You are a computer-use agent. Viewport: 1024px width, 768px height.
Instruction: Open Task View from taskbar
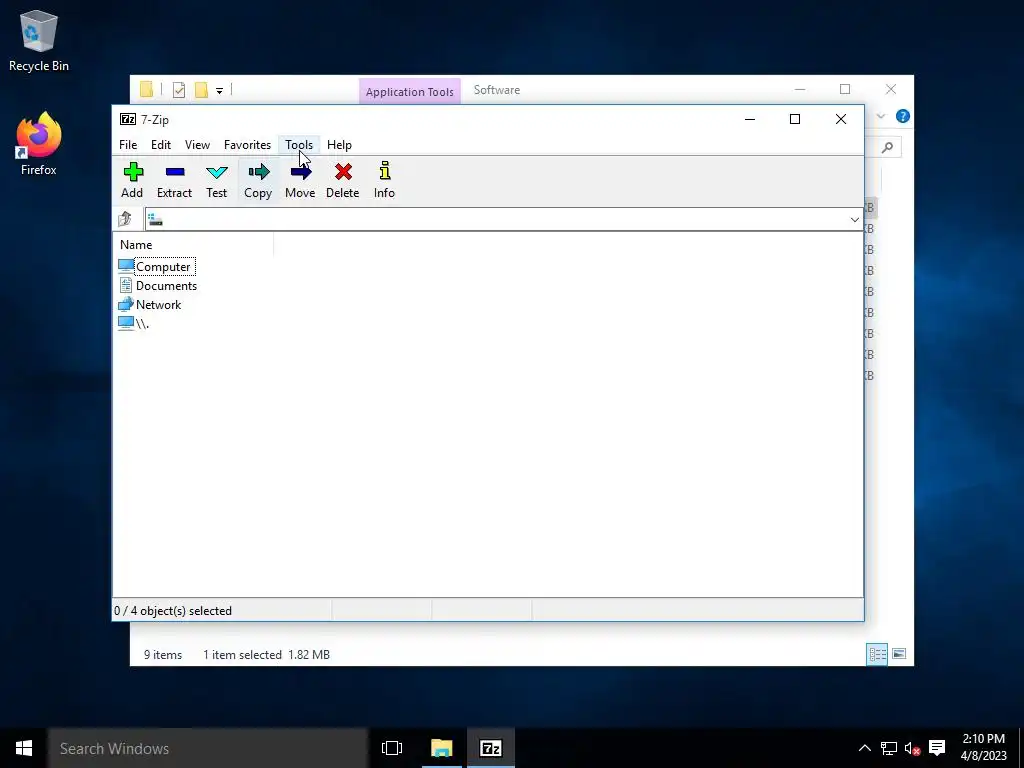coord(392,748)
